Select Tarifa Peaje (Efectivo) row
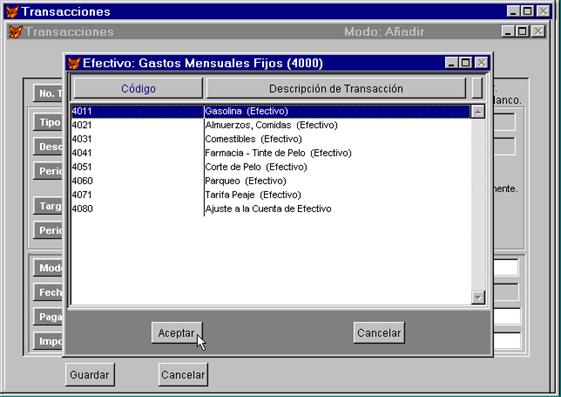Viewport: 561px width, 397px height. [x=271, y=195]
